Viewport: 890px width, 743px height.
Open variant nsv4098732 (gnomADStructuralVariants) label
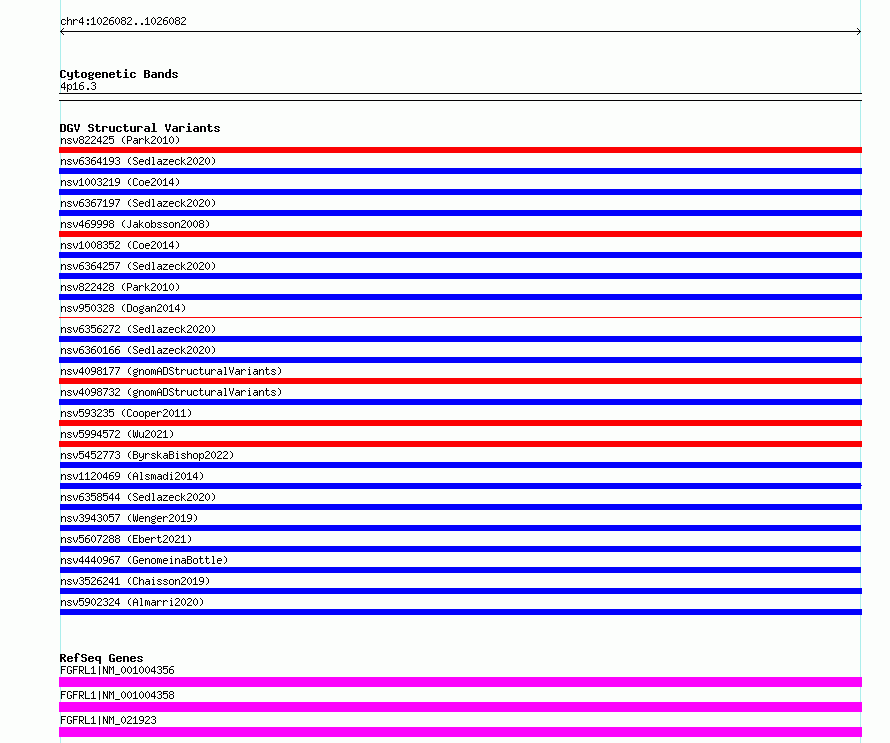click(171, 392)
